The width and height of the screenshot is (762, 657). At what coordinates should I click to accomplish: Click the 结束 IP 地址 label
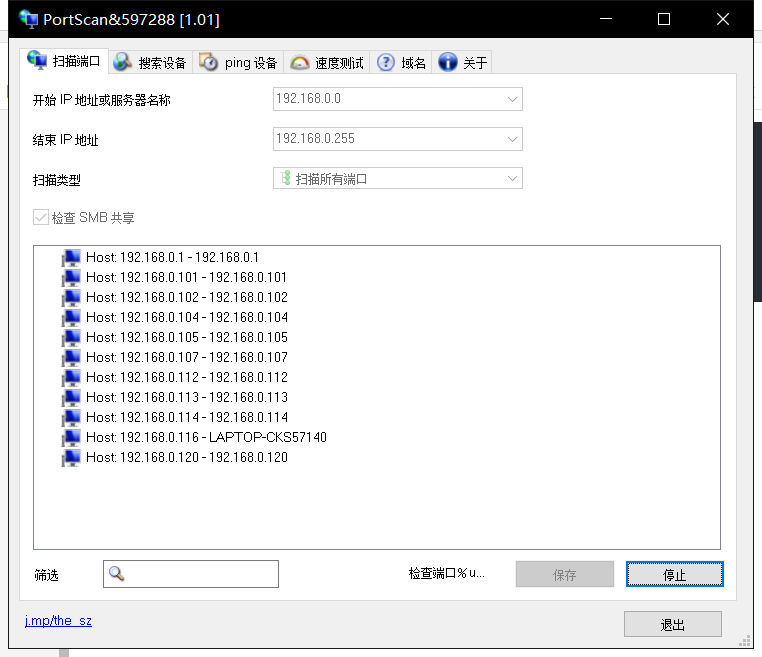[x=66, y=140]
